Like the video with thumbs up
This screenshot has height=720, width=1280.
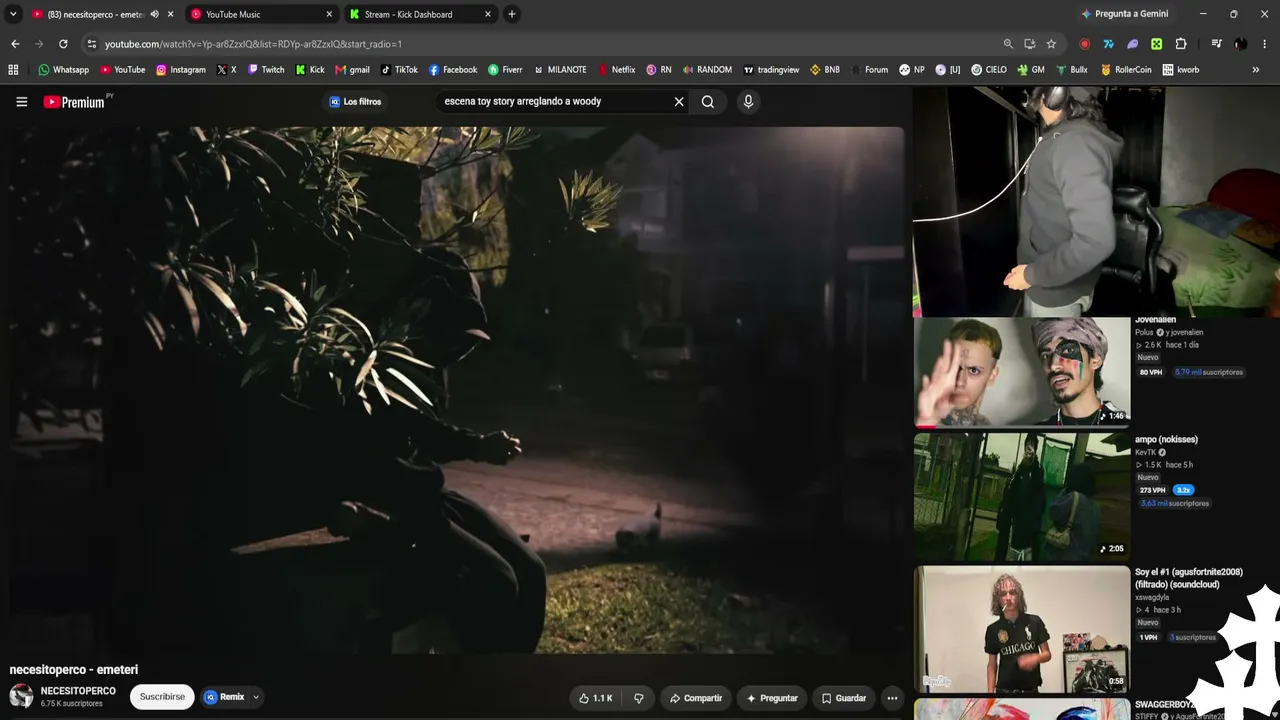[596, 698]
